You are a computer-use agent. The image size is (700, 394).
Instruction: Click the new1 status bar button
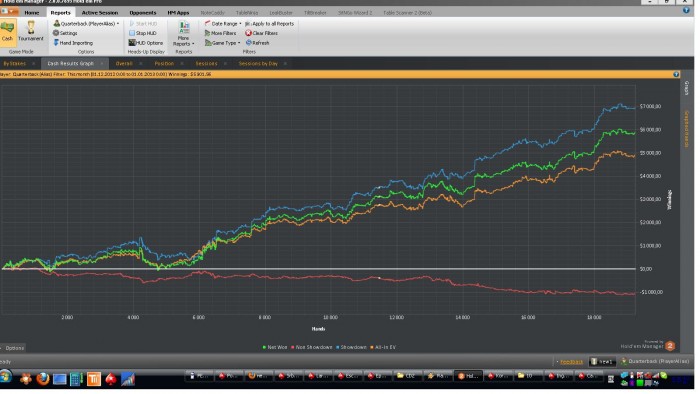coord(602,361)
